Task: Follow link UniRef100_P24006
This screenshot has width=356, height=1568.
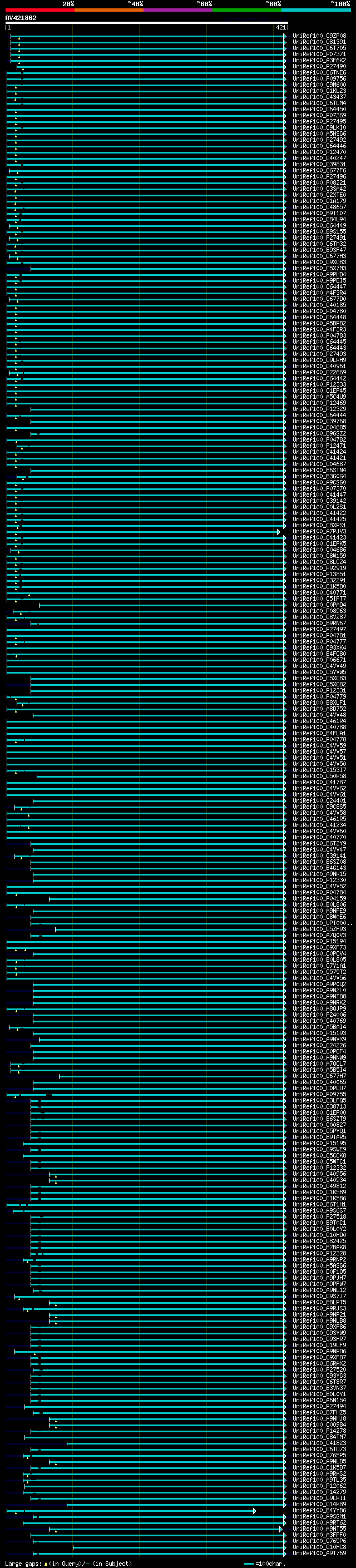Action: [319, 1015]
